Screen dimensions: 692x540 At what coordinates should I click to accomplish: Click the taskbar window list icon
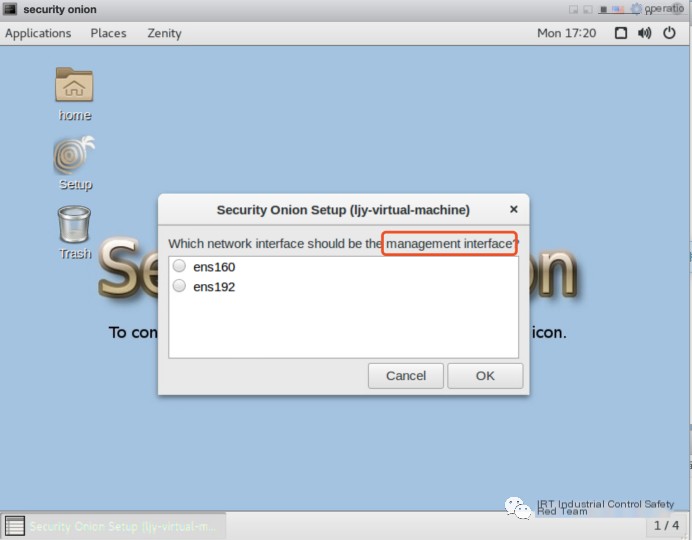(x=14, y=526)
